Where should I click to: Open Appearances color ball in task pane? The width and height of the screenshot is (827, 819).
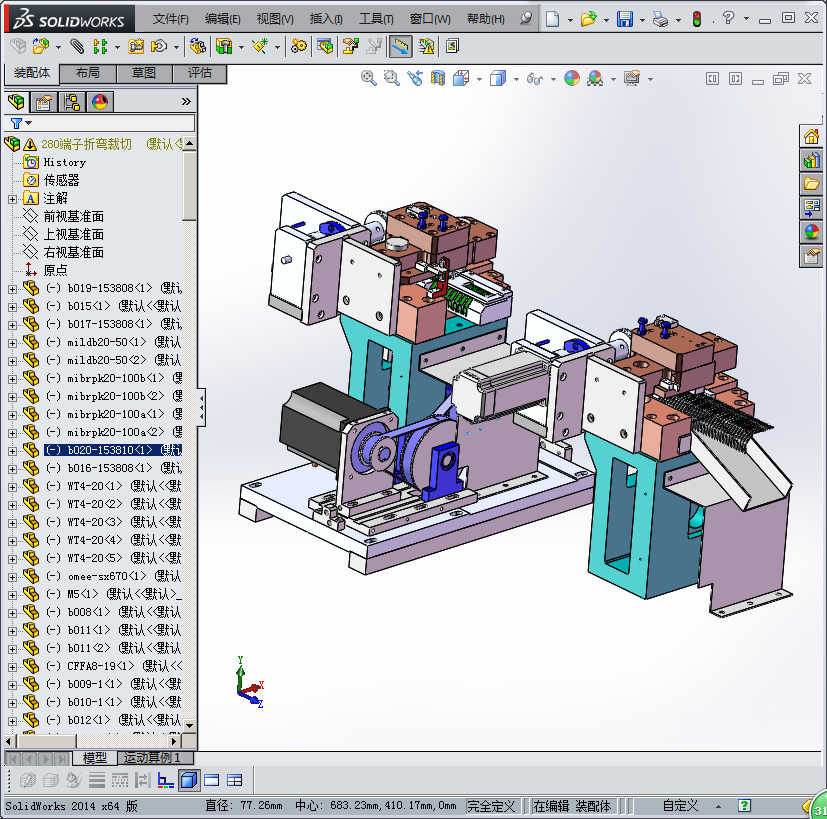coord(811,232)
